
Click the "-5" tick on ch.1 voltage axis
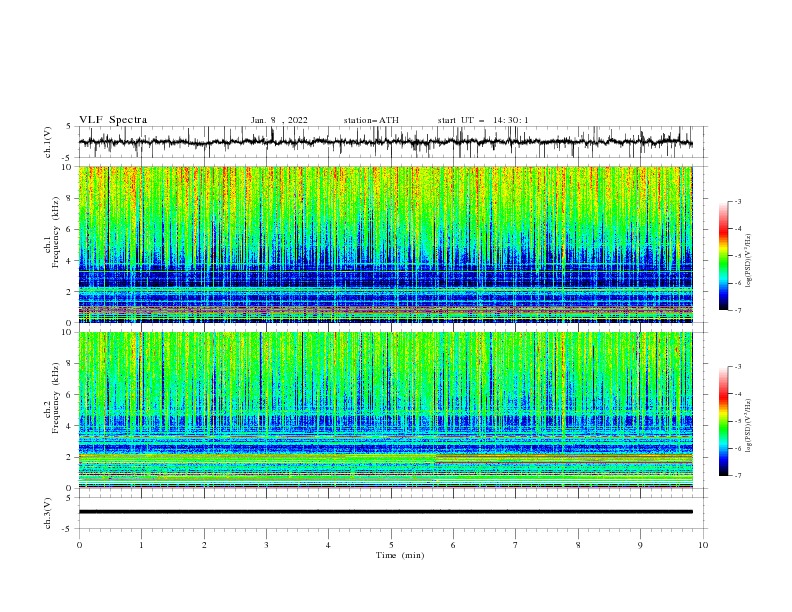tap(68, 158)
